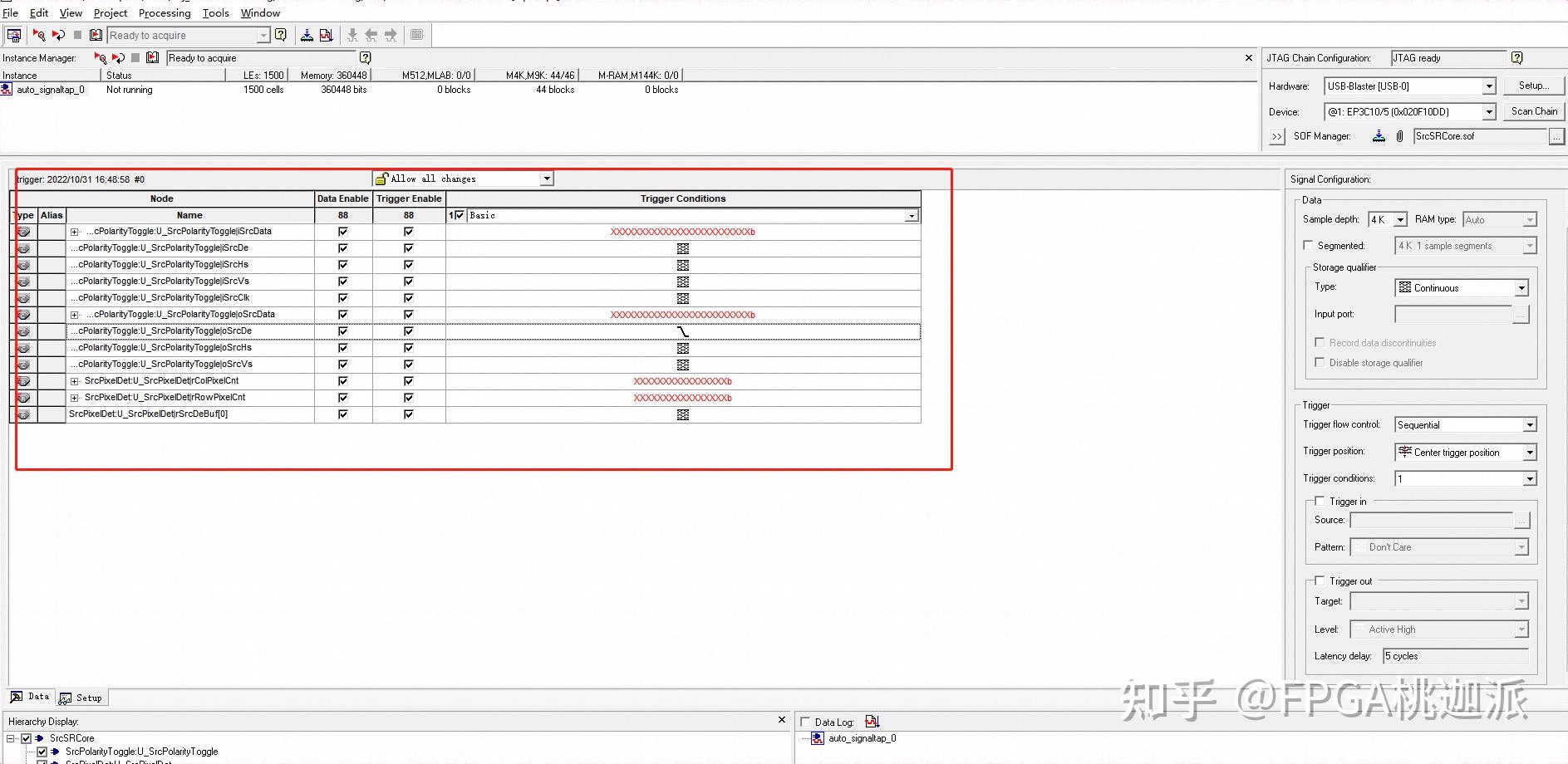Open the Tools menu

[x=215, y=12]
